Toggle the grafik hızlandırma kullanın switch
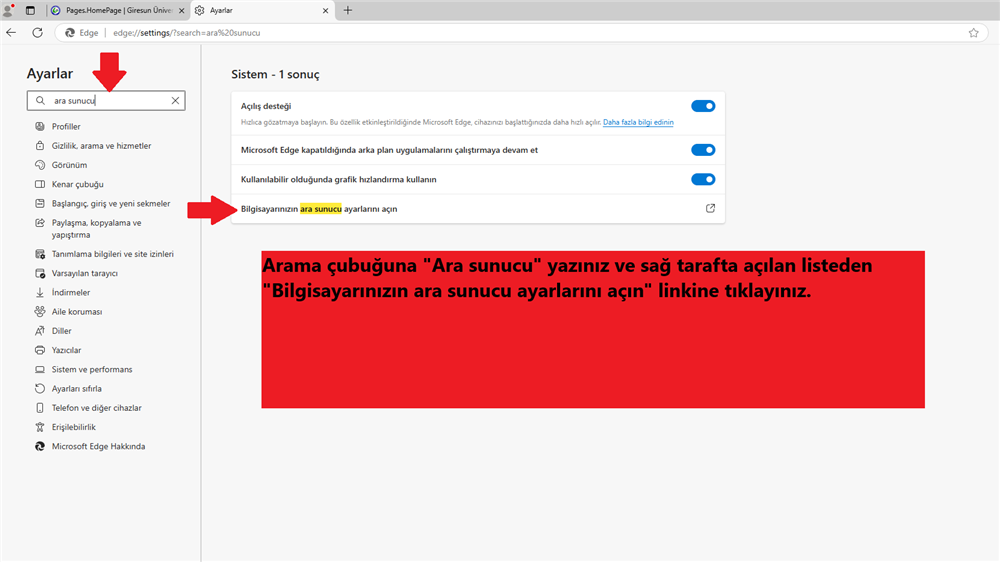The image size is (1000, 562). tap(703, 179)
